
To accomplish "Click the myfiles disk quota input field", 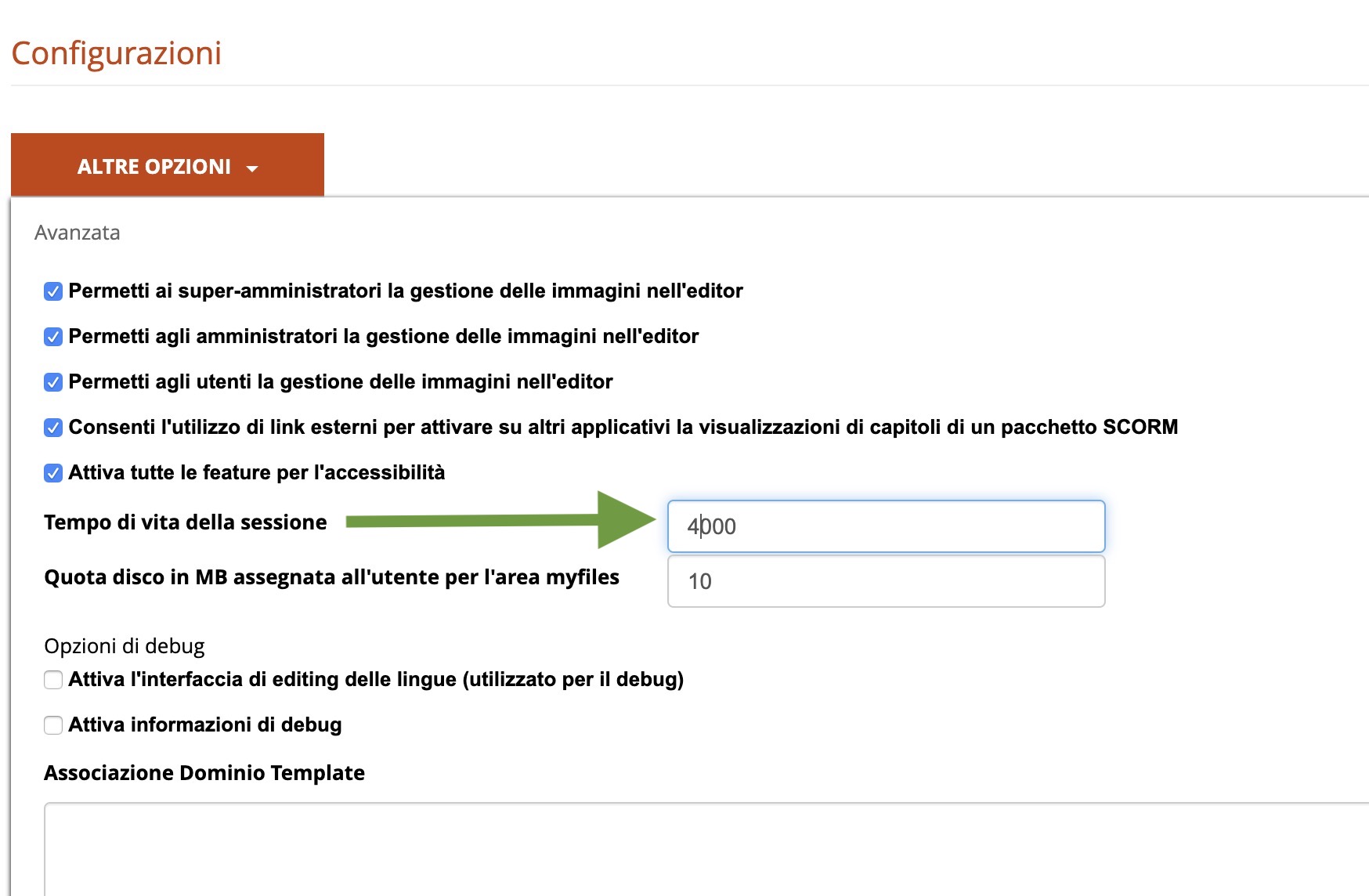I will pos(885,581).
